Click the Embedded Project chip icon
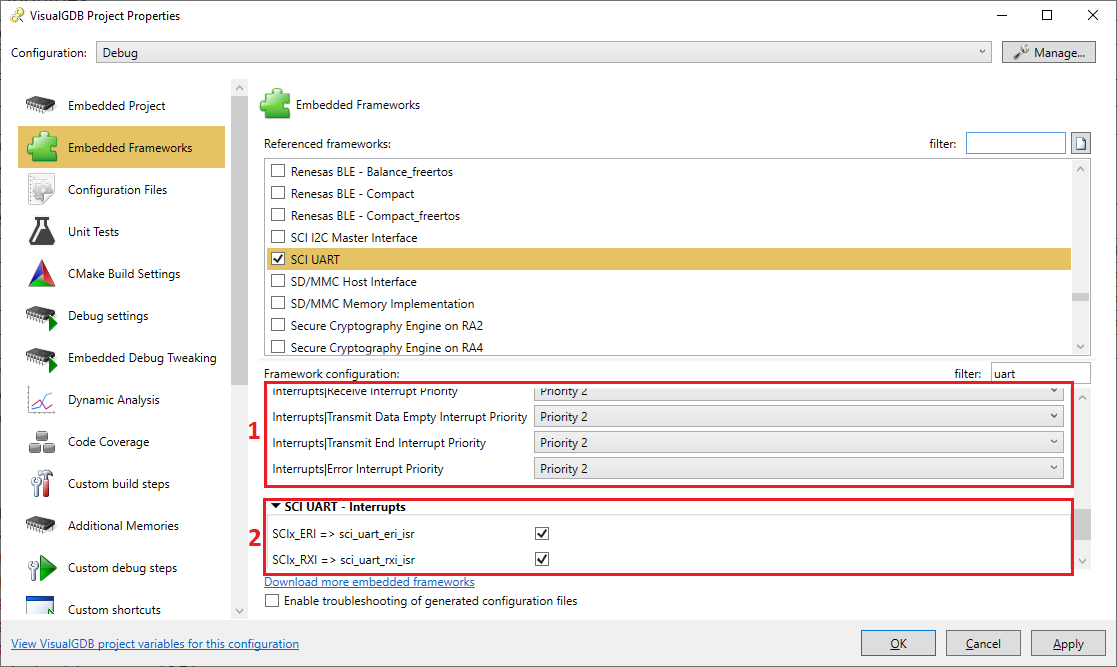The height and width of the screenshot is (667, 1117). pyautogui.click(x=41, y=105)
